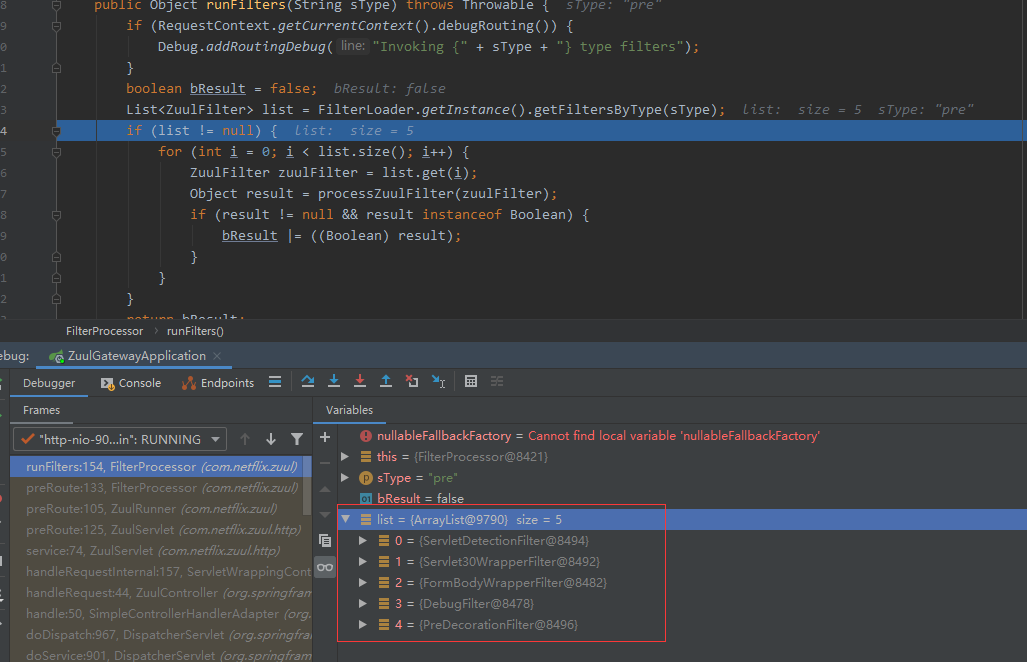Select the service:74 ZuulServlet stack frame

[x=152, y=551]
